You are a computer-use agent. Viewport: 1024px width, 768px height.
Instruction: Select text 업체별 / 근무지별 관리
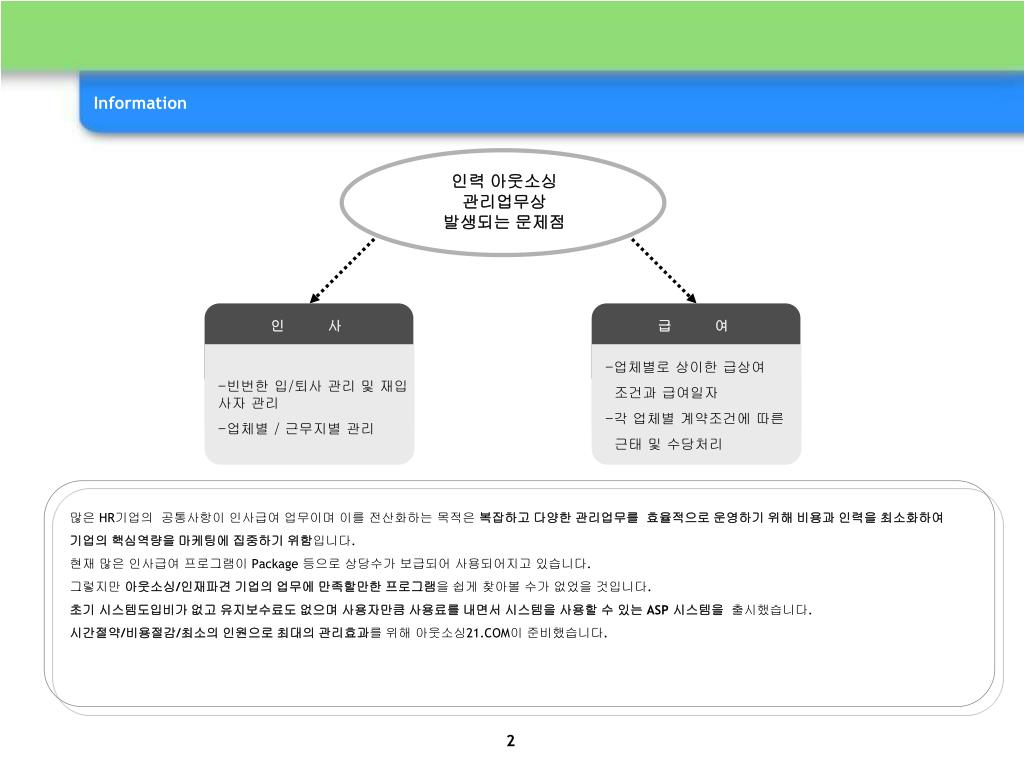tap(296, 428)
